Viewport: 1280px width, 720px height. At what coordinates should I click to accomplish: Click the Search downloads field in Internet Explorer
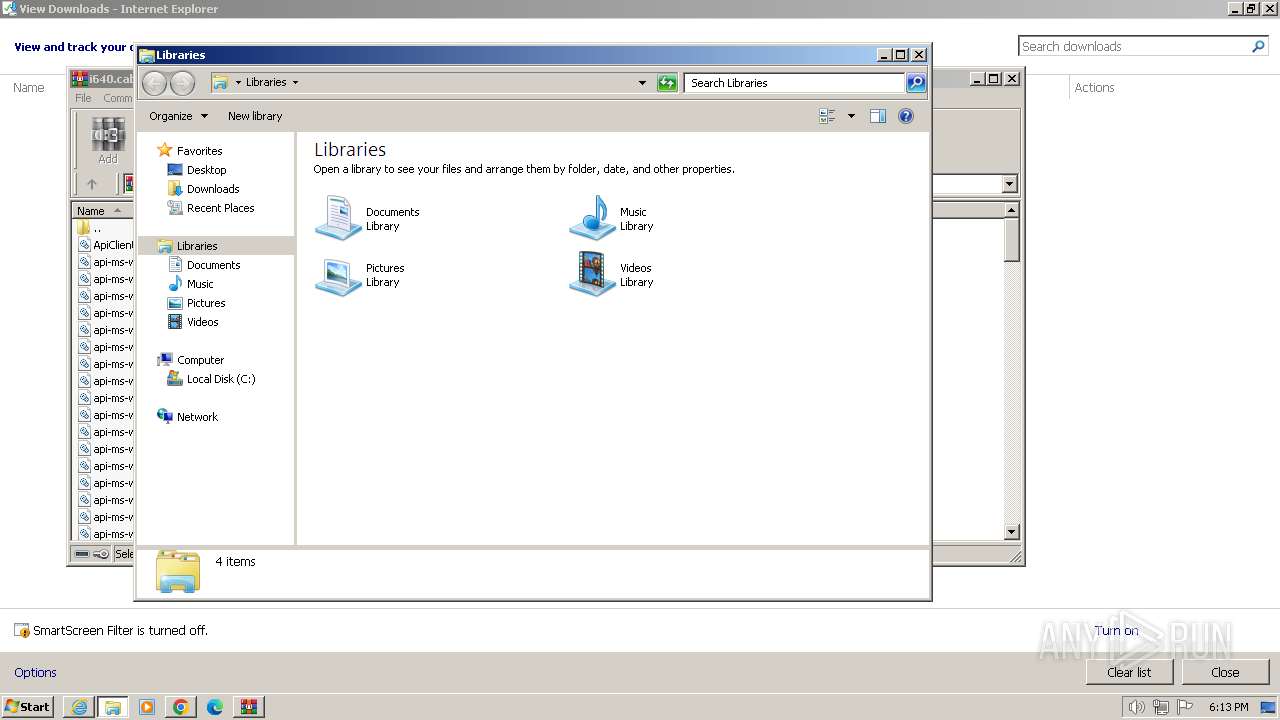pos(1135,46)
